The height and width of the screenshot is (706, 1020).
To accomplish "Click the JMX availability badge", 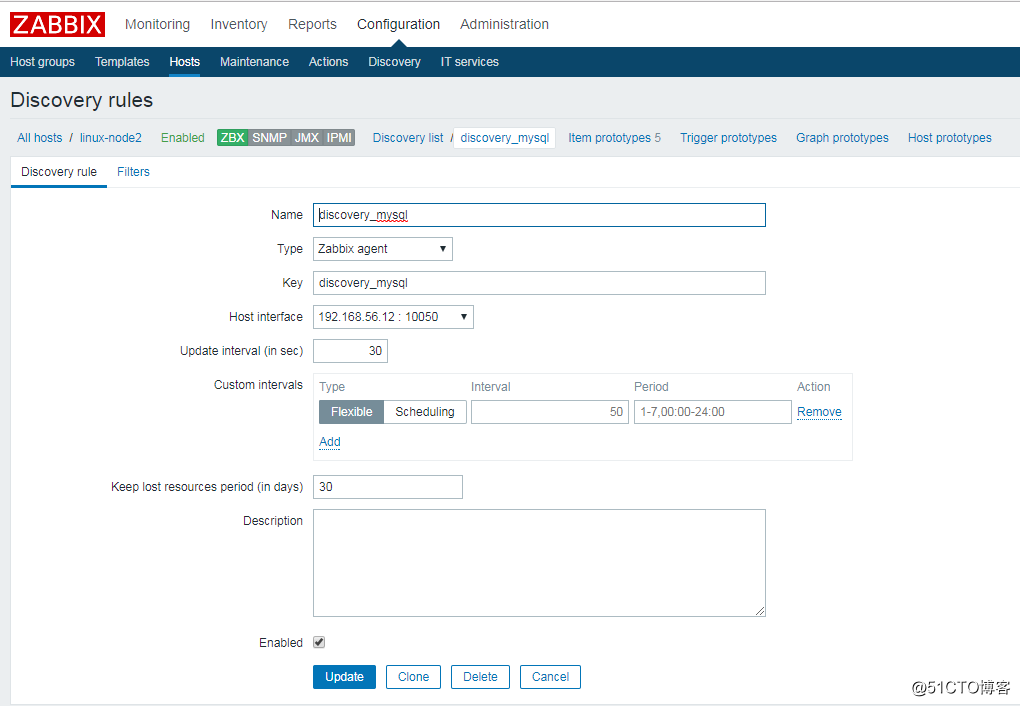I will click(306, 138).
